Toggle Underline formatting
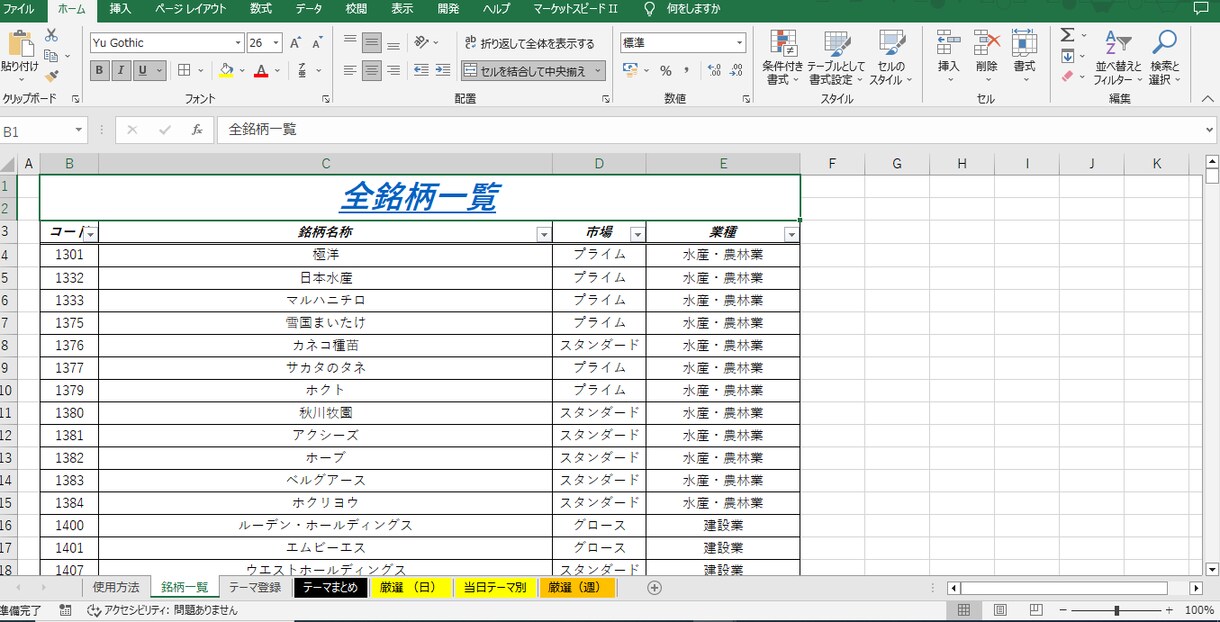The image size is (1220, 622). point(144,70)
